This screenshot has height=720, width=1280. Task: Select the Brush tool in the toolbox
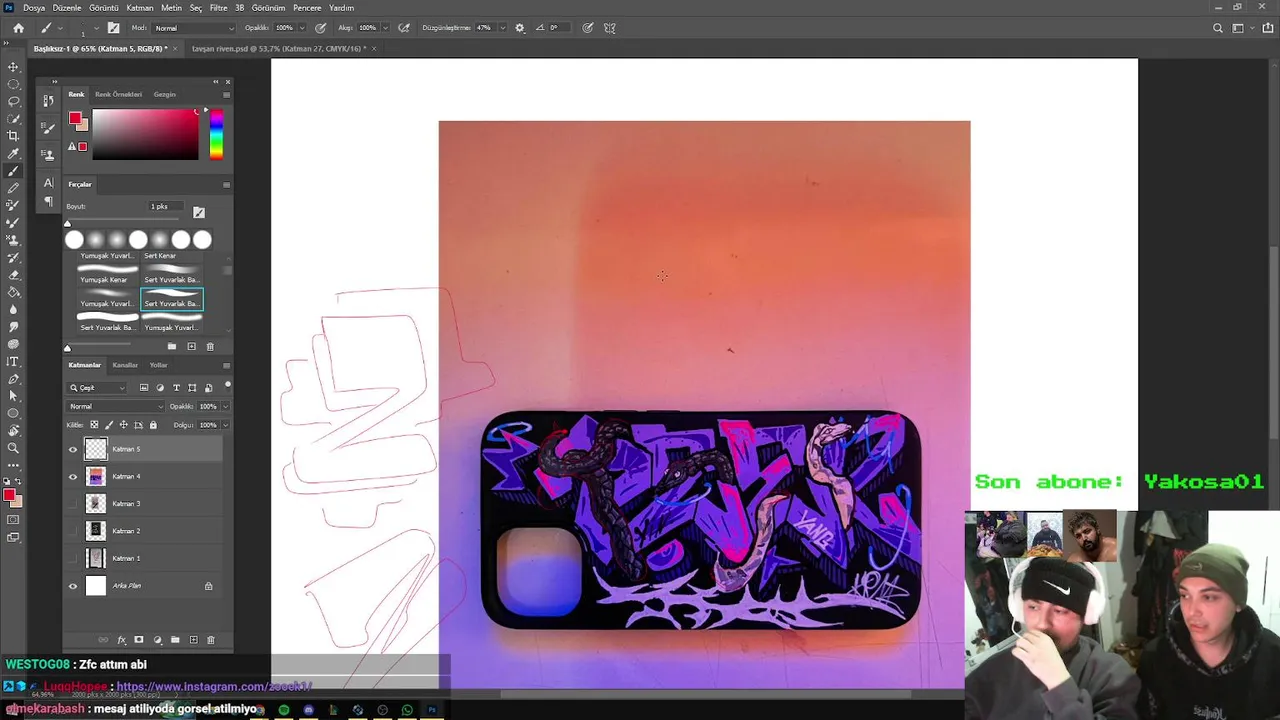(x=13, y=171)
